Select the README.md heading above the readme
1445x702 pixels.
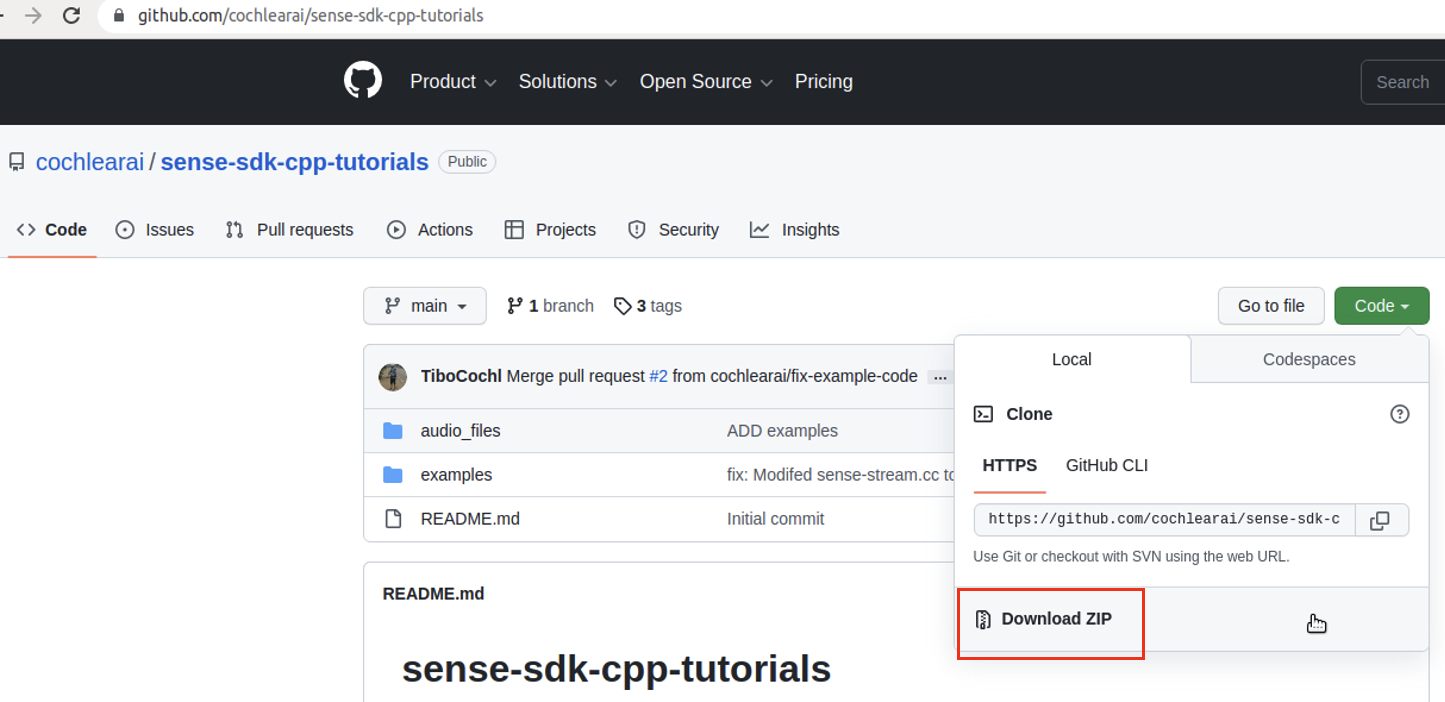[433, 594]
